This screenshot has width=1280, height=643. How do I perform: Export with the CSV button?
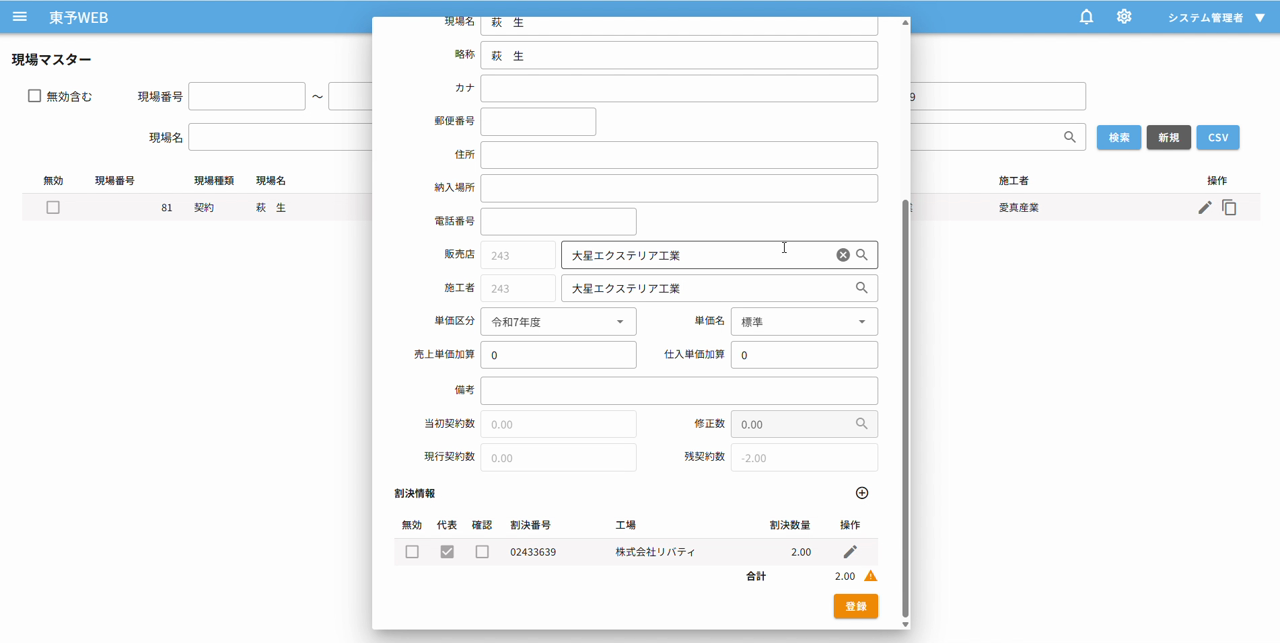[1218, 138]
